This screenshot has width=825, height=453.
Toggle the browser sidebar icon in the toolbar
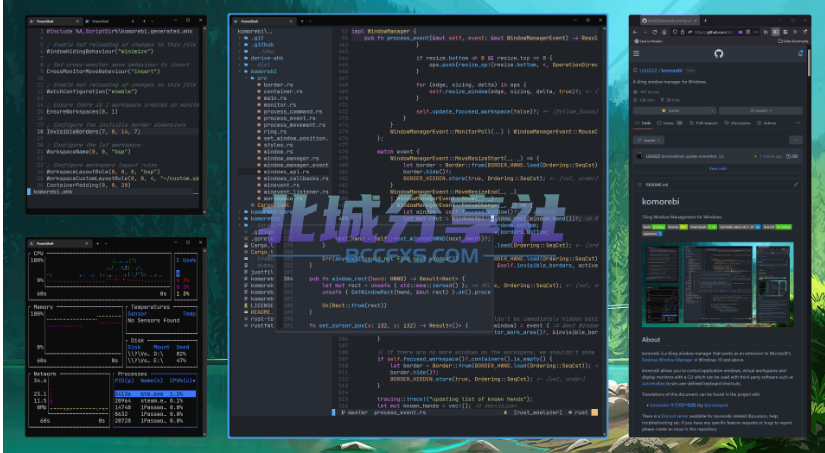(776, 32)
